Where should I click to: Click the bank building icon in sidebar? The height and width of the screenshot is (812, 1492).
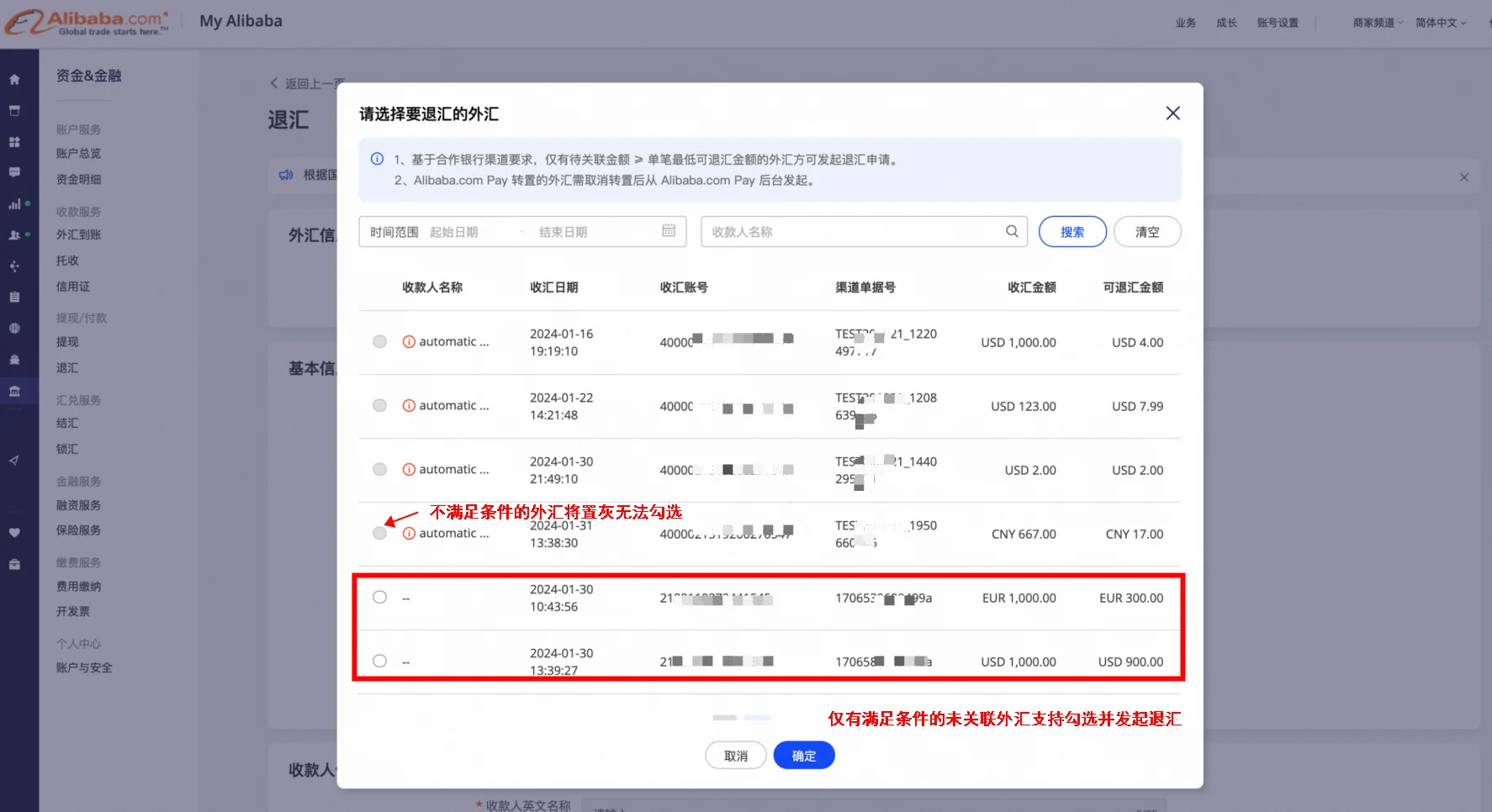[x=14, y=391]
